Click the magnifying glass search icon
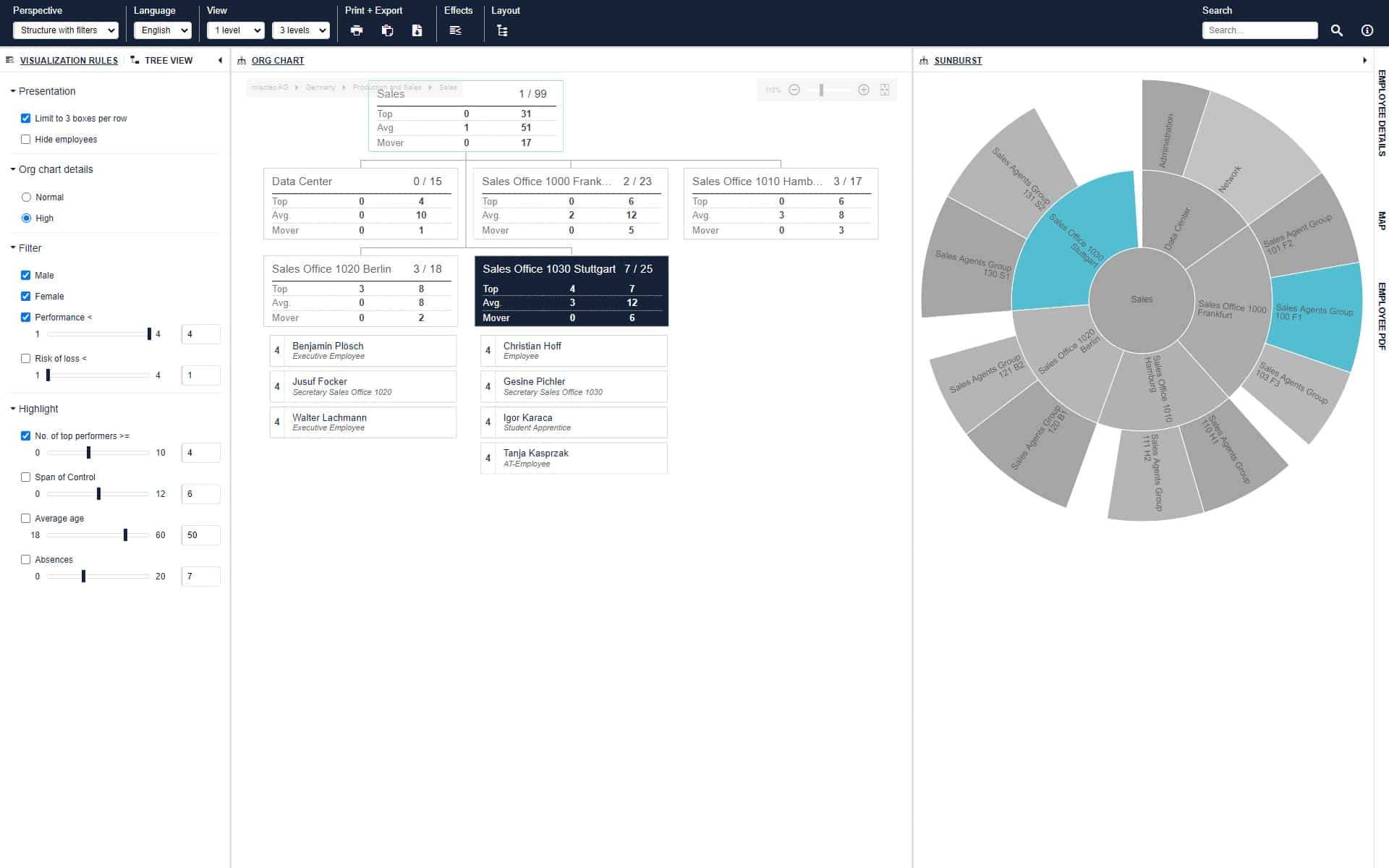Viewport: 1389px width, 868px height. [x=1336, y=30]
